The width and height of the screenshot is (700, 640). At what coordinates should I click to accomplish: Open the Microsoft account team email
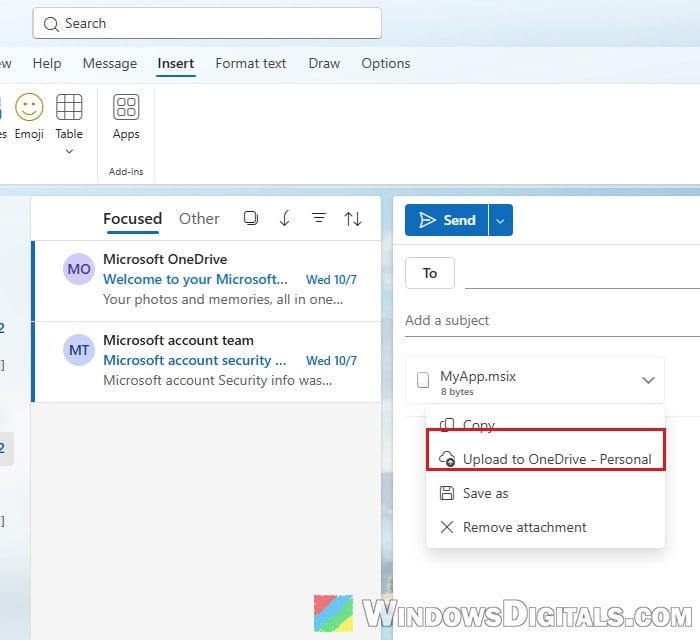[x=208, y=362]
